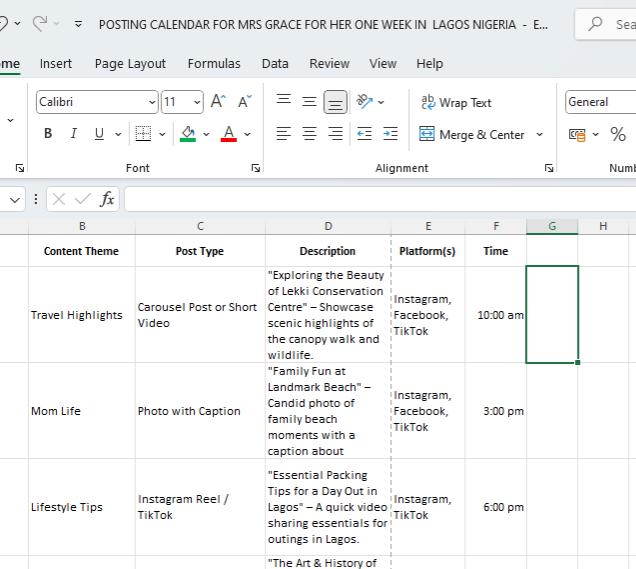The height and width of the screenshot is (569, 636).
Task: Align text right icon
Action: (x=335, y=133)
